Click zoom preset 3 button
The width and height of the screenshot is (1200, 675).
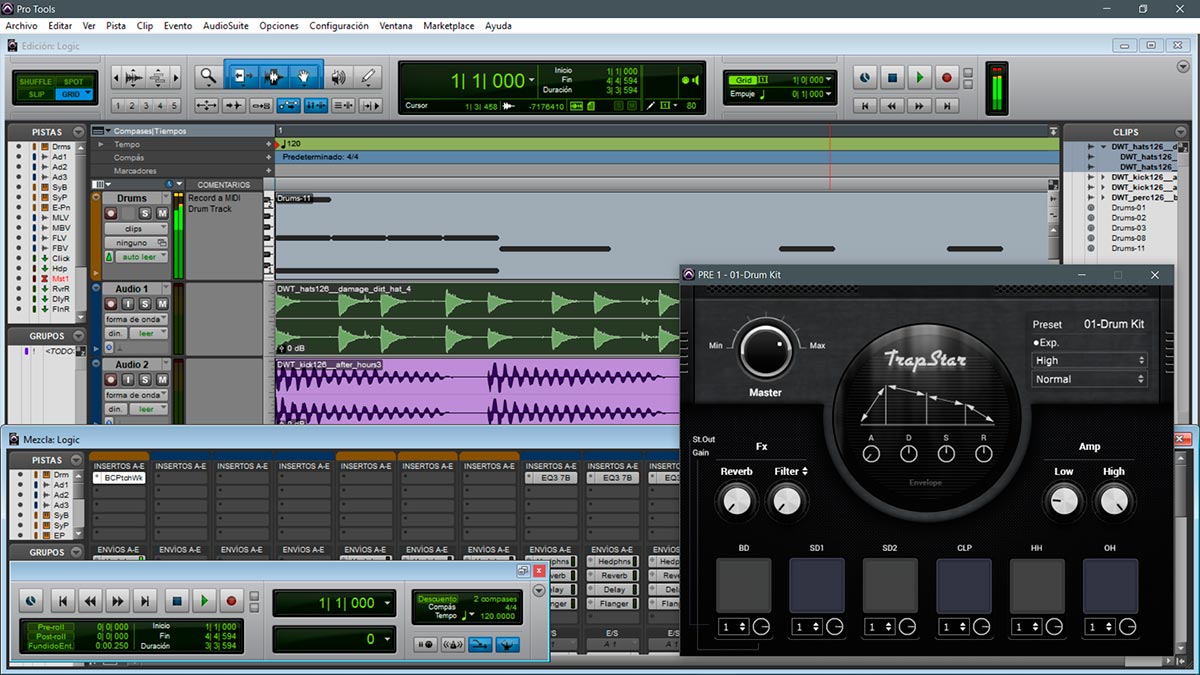[x=146, y=106]
